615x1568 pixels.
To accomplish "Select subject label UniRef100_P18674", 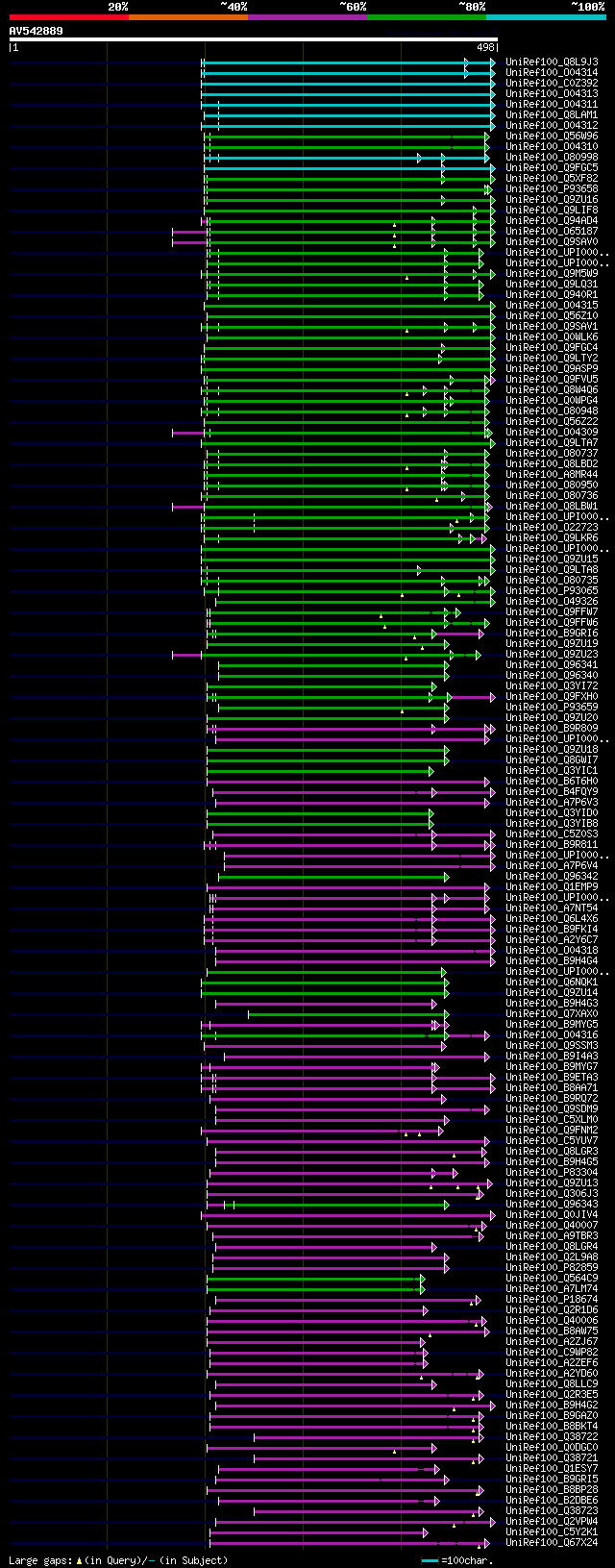I will click(552, 1299).
